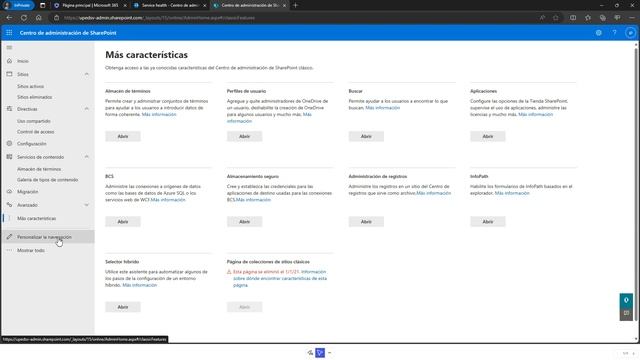
Task: Click Abrir under Buscar
Action: (x=366, y=136)
